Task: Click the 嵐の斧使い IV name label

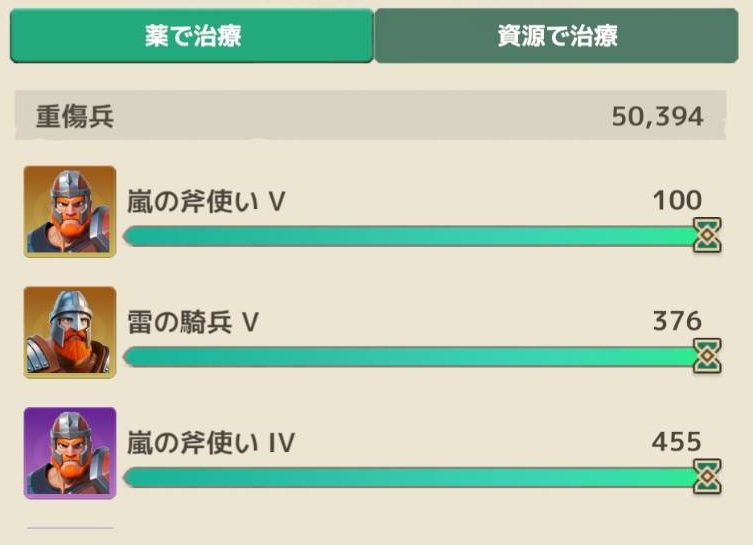Action: (x=211, y=442)
